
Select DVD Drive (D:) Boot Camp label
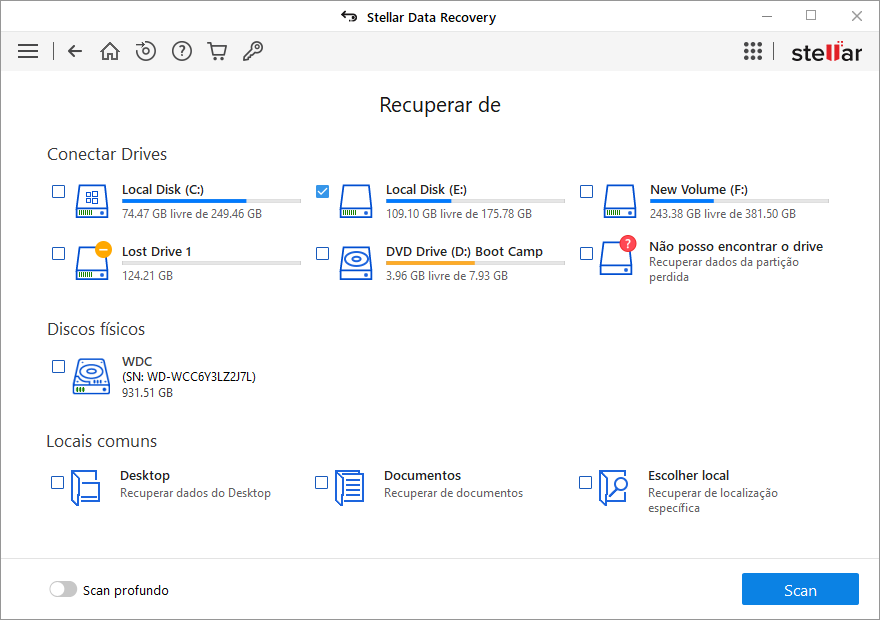pos(464,251)
